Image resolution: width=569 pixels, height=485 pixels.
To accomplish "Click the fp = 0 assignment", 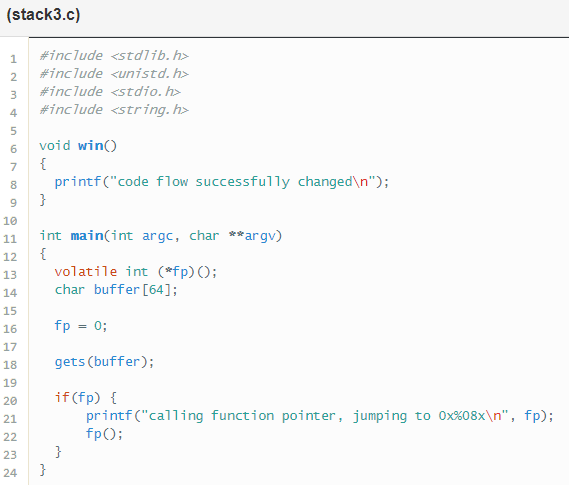I will [81, 326].
